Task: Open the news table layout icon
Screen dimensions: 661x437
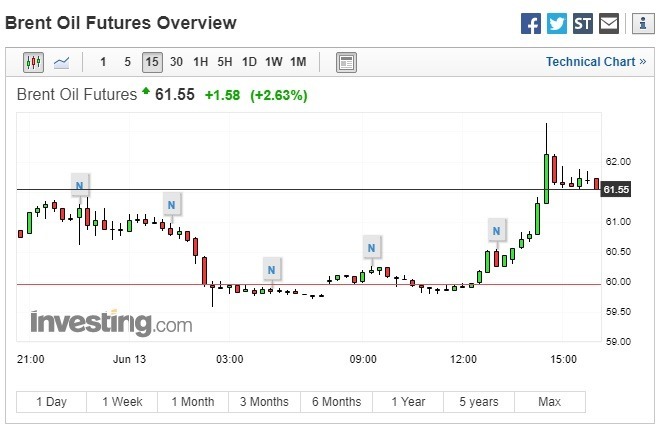Action: [x=346, y=62]
